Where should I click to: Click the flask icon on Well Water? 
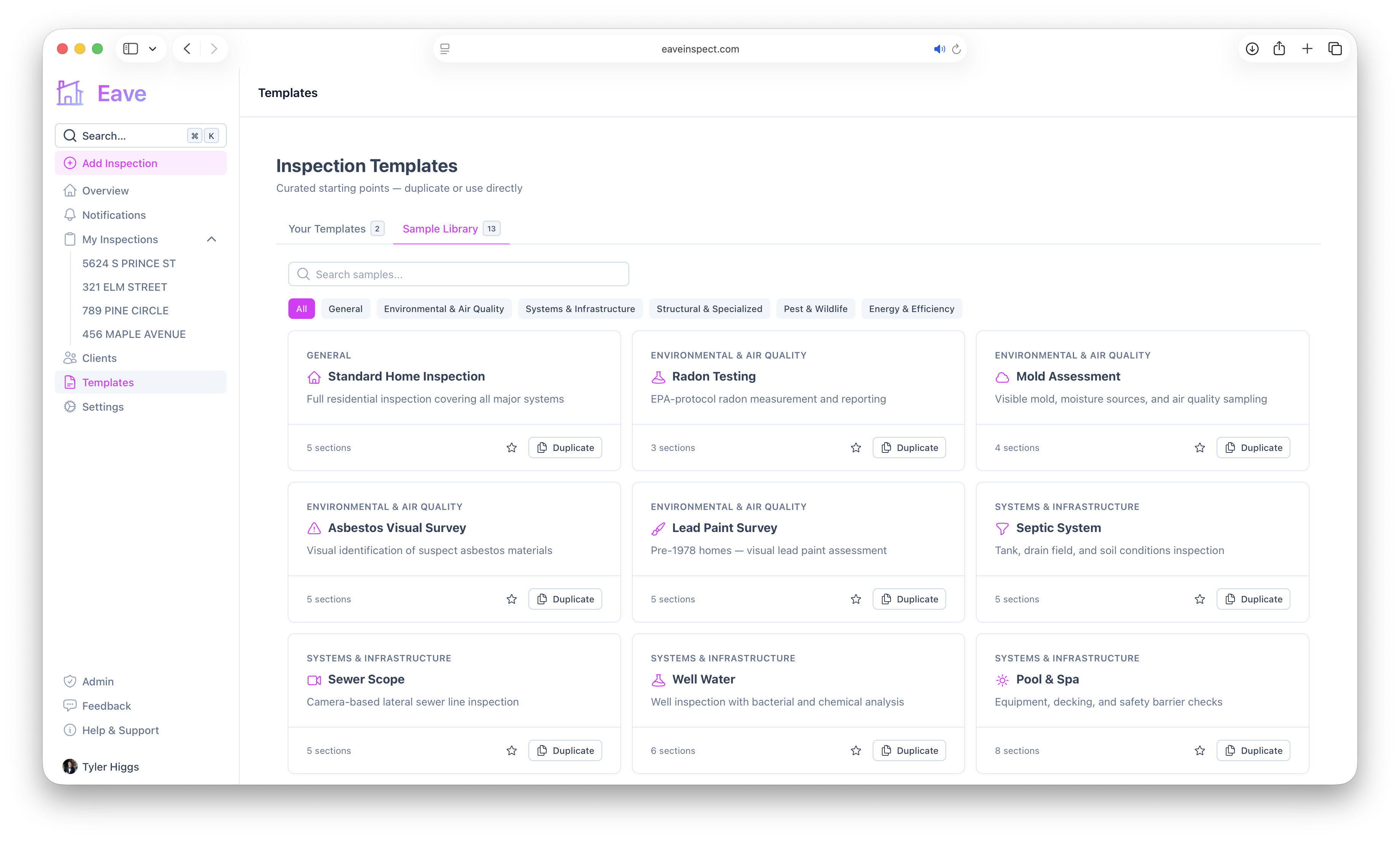[658, 680]
